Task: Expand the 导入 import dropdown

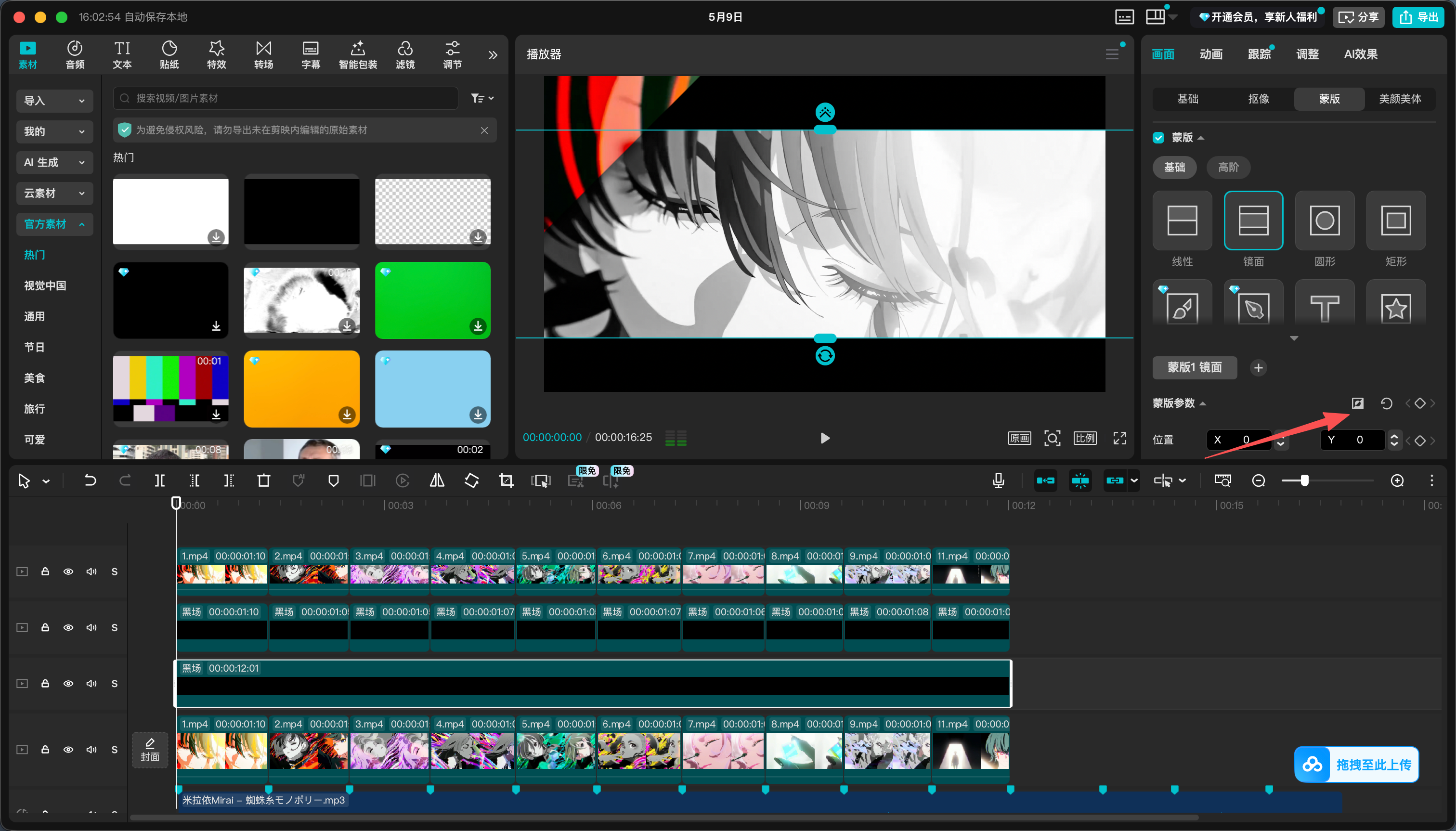Action: (x=54, y=101)
